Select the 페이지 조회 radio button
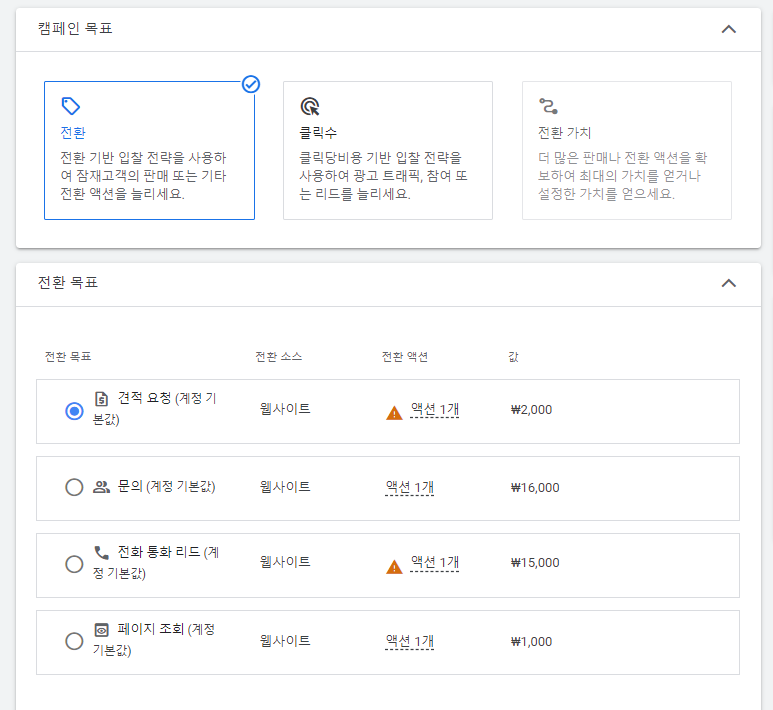This screenshot has height=710, width=773. tap(74, 641)
